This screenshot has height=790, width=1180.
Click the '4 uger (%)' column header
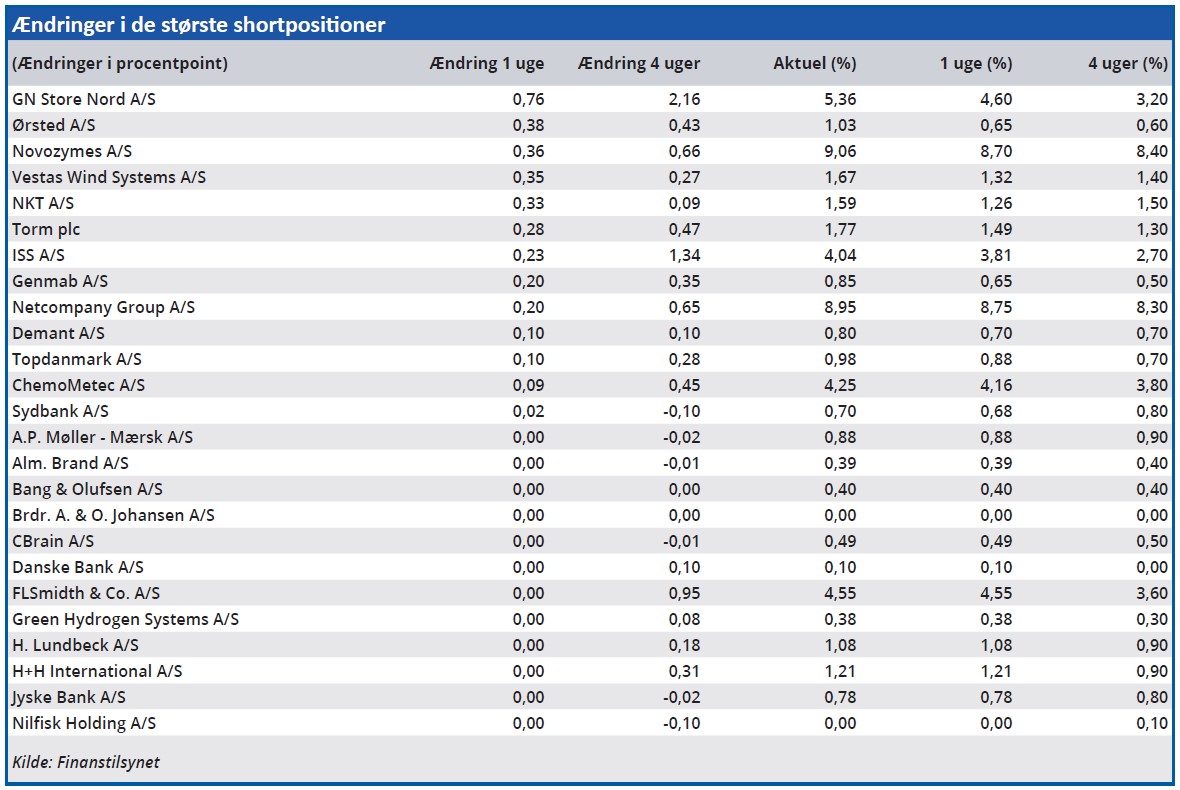(1127, 64)
